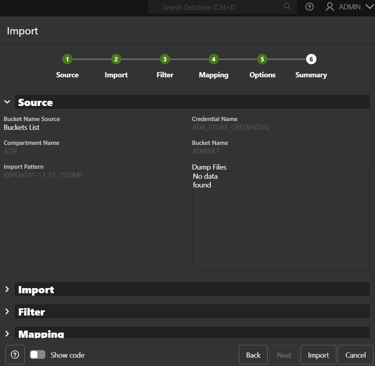Open the ADMIN account dropdown arrow

click(369, 7)
